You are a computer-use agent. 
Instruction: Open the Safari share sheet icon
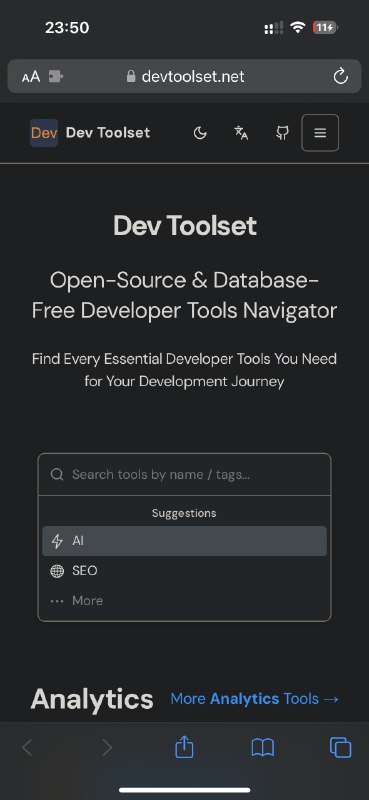(x=184, y=747)
